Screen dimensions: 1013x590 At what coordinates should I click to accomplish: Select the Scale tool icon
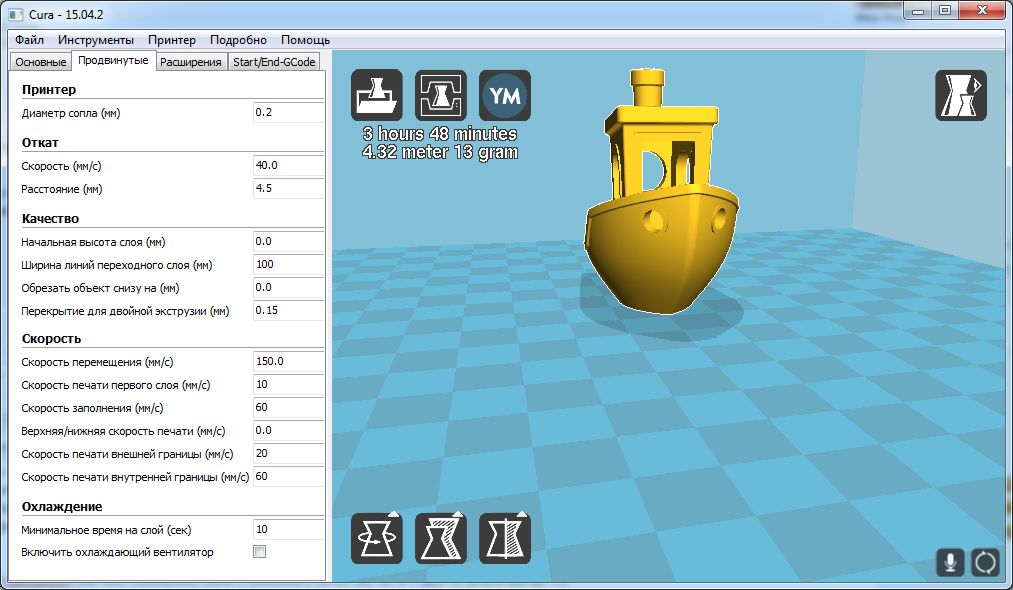click(441, 538)
